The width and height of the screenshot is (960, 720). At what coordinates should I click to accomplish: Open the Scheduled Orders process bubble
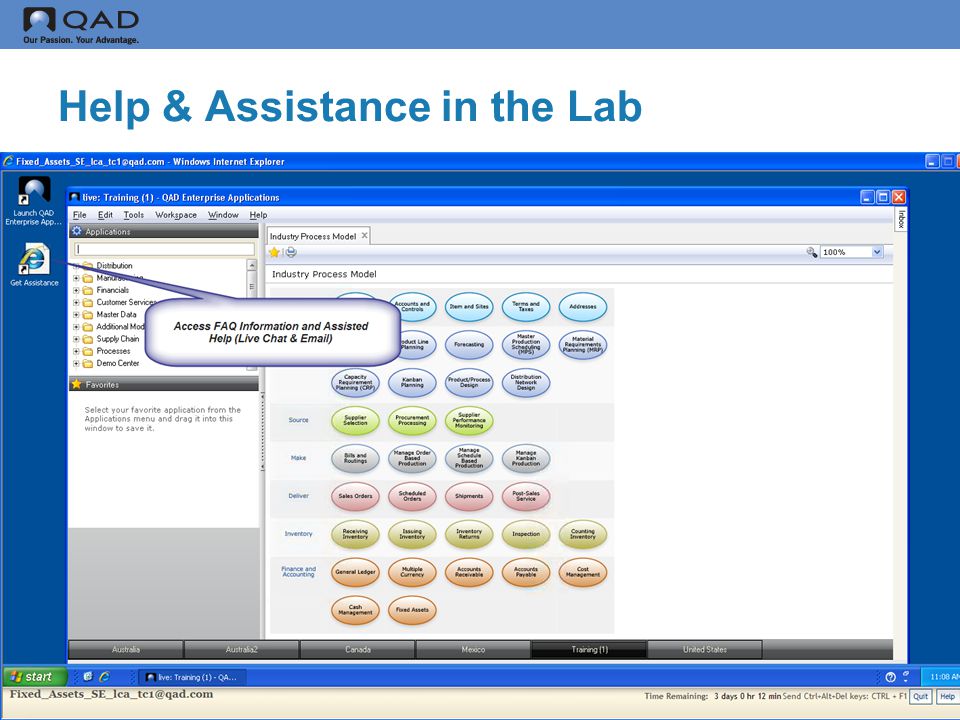tap(412, 496)
